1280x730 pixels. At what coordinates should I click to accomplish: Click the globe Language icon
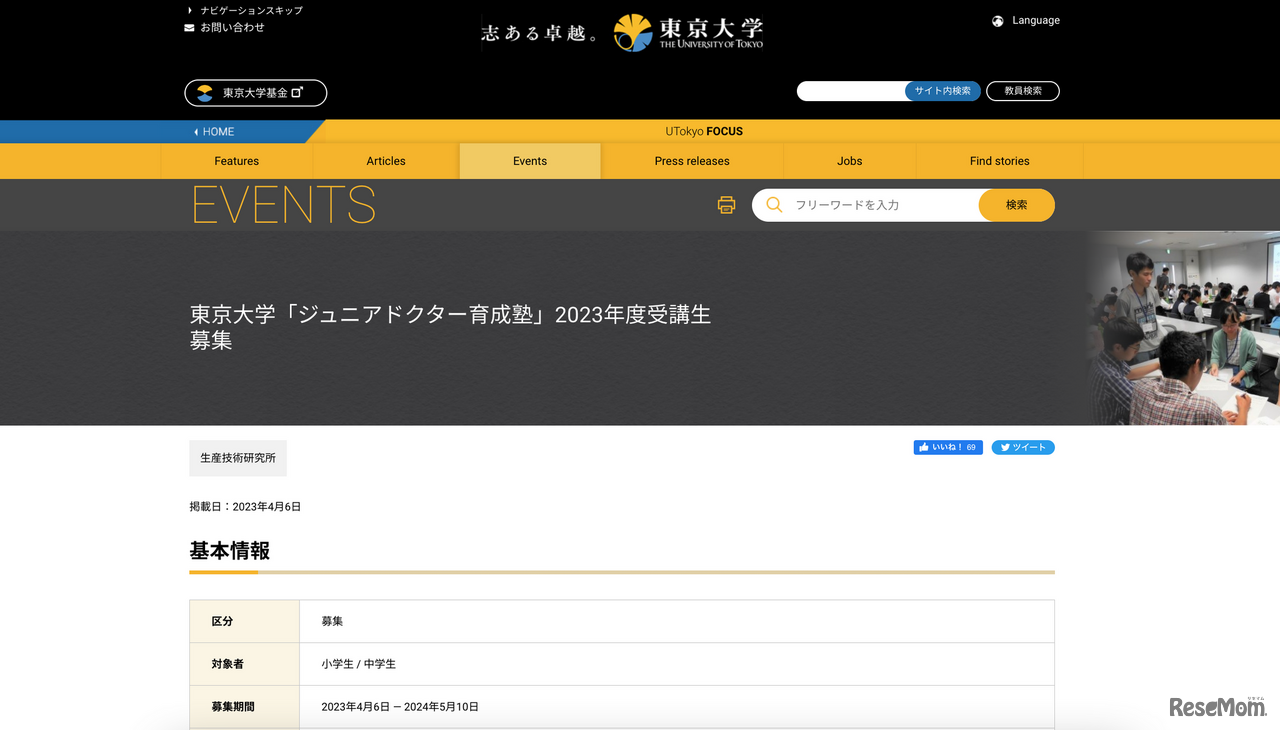click(997, 21)
